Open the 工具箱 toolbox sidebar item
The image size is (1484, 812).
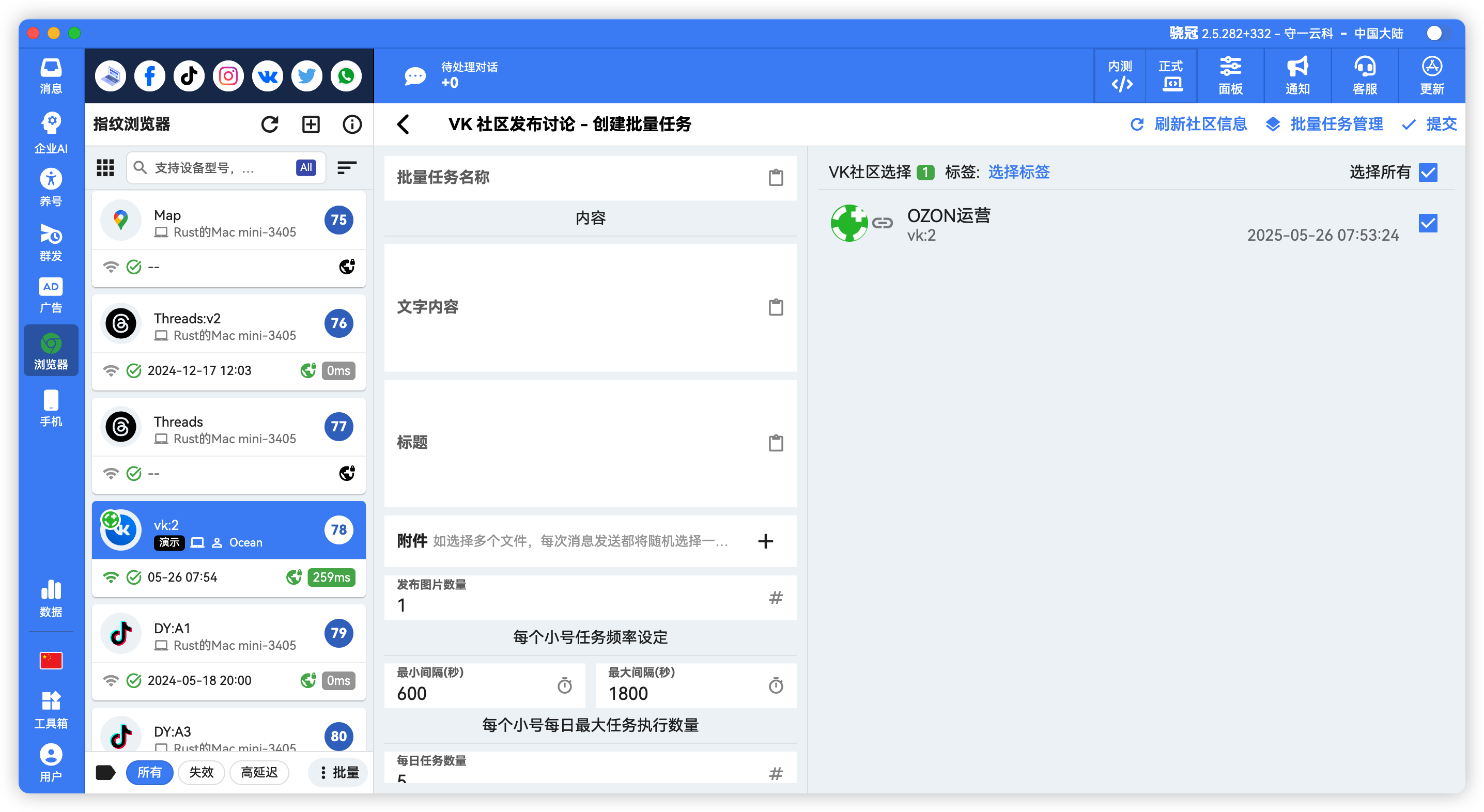51,710
